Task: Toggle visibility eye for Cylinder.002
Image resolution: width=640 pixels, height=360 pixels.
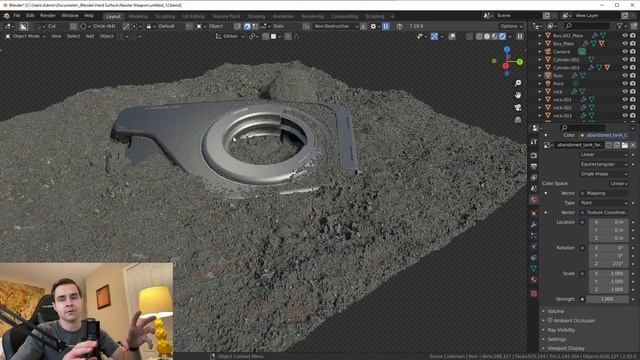Action: pos(625,60)
